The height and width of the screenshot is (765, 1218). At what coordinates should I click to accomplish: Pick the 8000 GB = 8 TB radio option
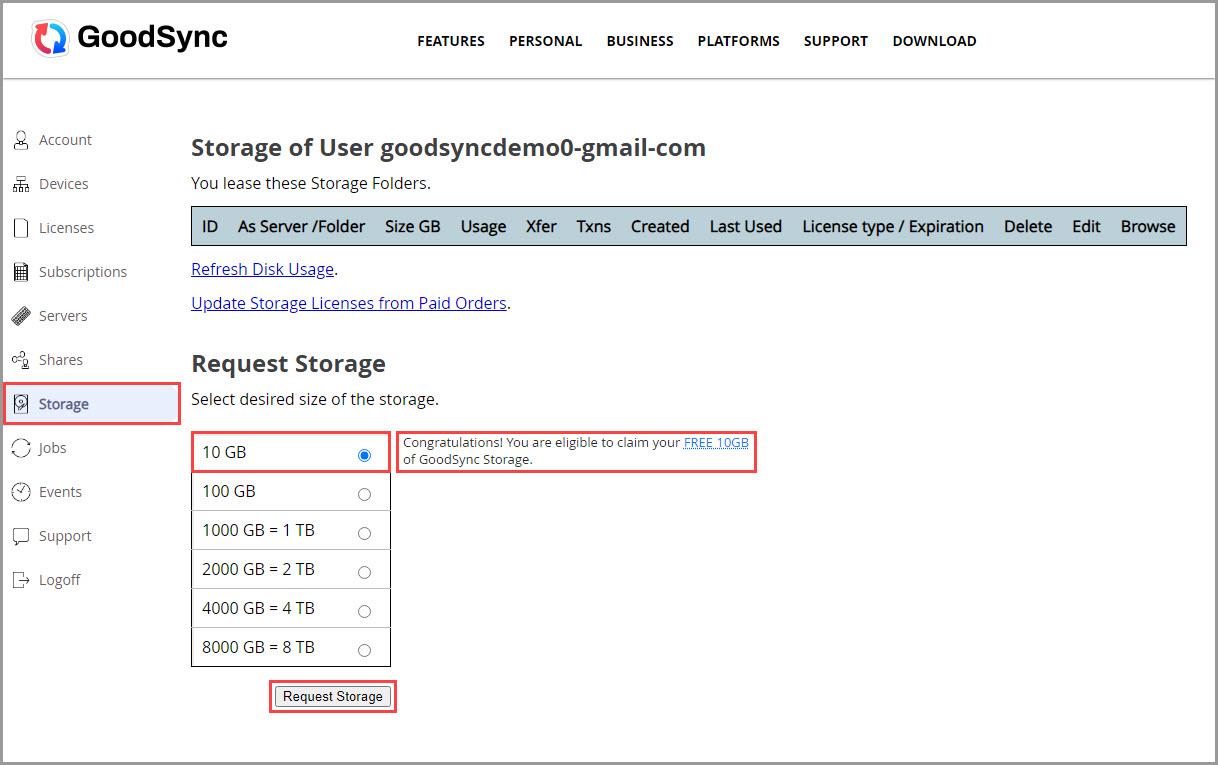[364, 650]
